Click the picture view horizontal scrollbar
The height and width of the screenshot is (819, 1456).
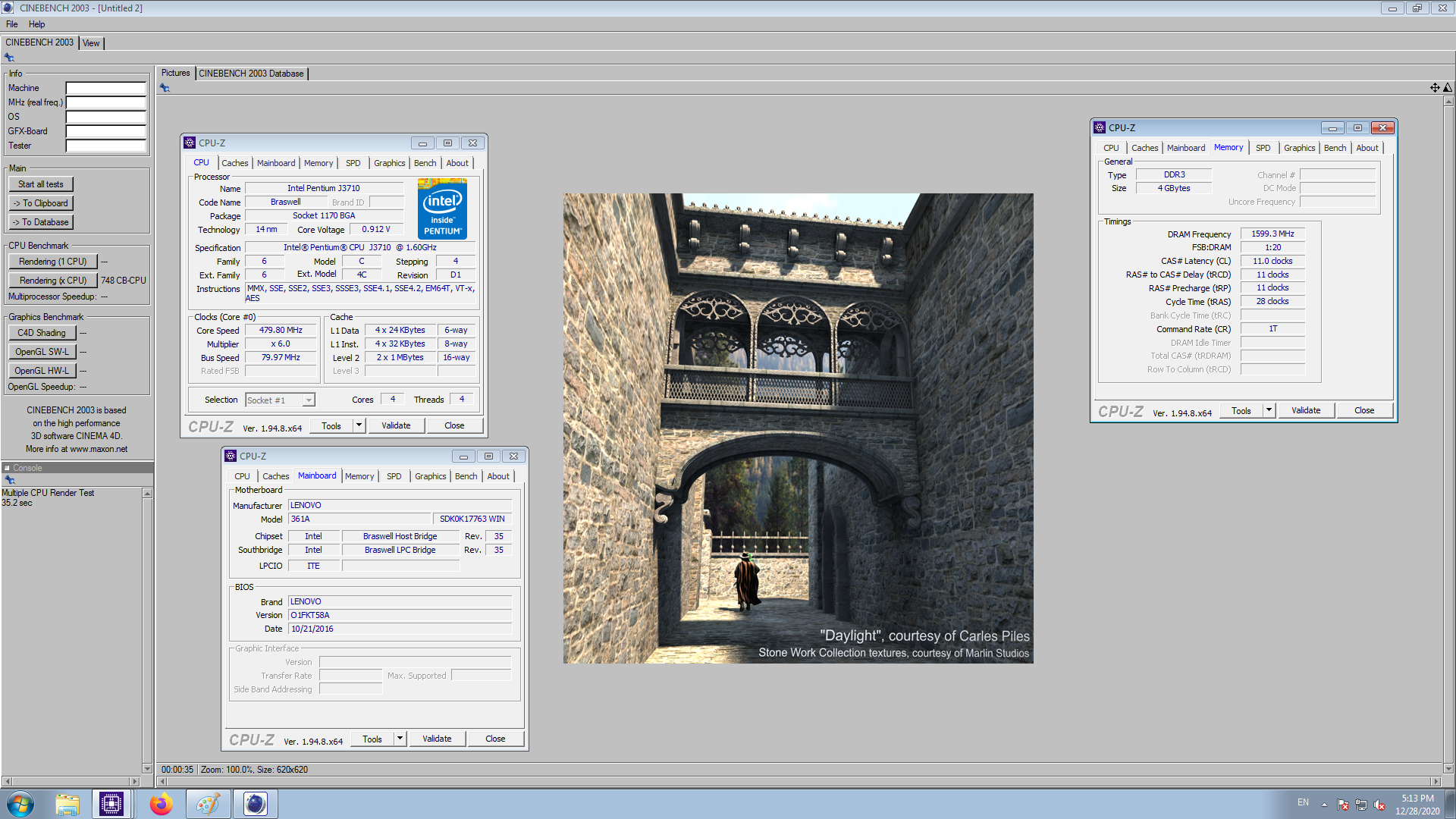click(799, 781)
